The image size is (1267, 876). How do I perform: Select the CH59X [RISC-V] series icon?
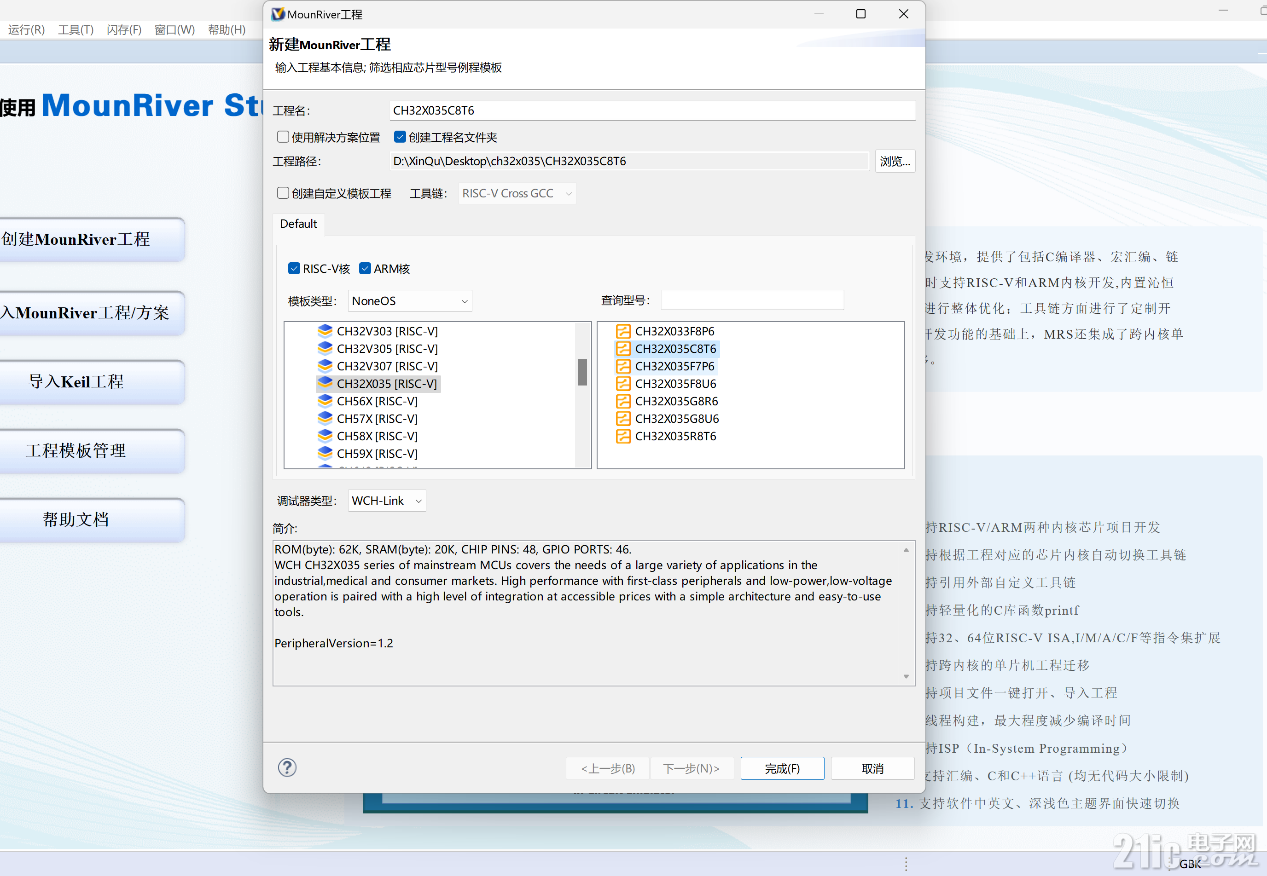(x=324, y=454)
